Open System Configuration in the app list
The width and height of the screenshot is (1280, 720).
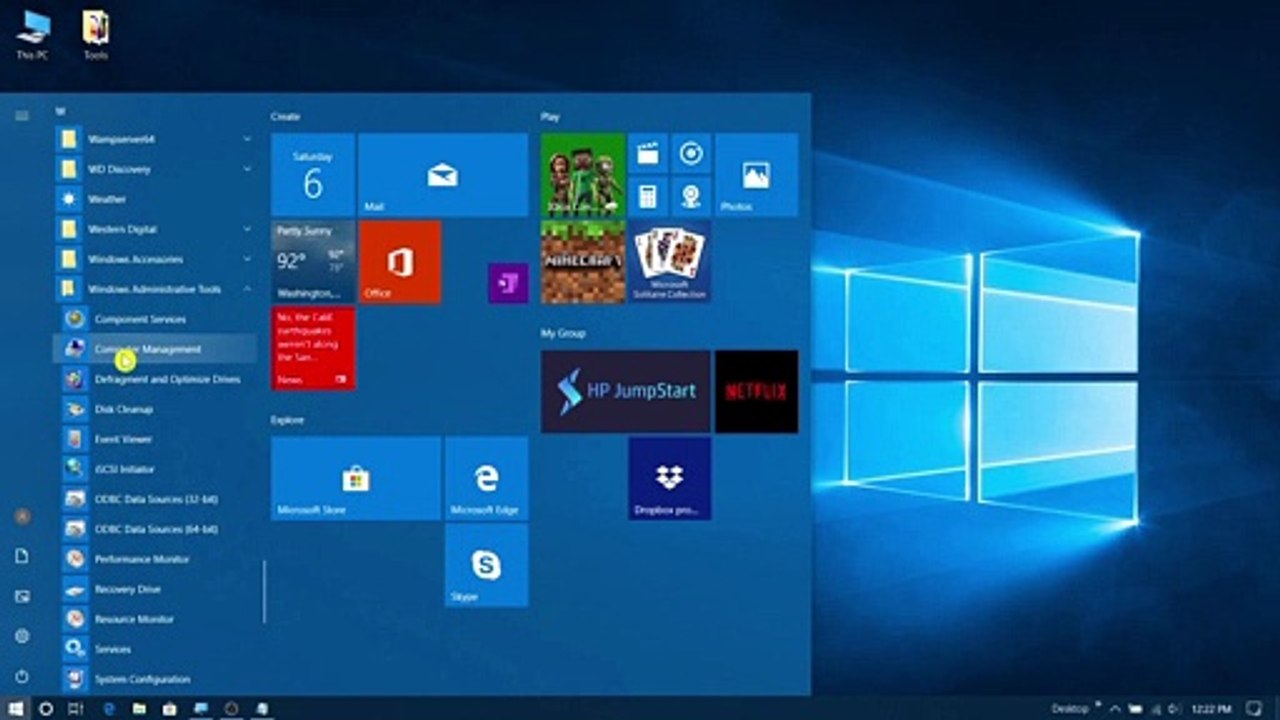click(155, 679)
